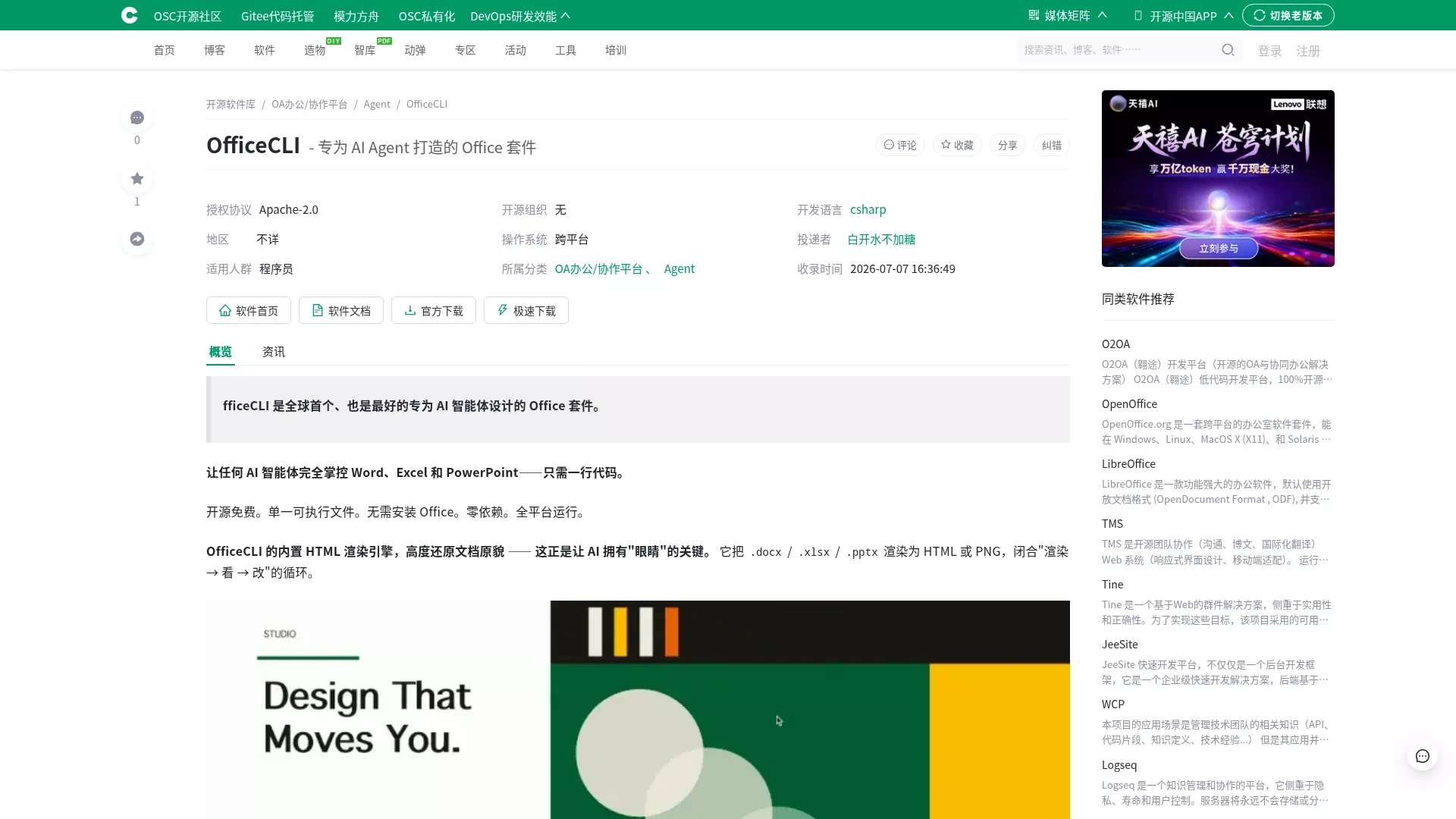Open JeeSite recommended software
The image size is (1456, 819).
(1120, 644)
